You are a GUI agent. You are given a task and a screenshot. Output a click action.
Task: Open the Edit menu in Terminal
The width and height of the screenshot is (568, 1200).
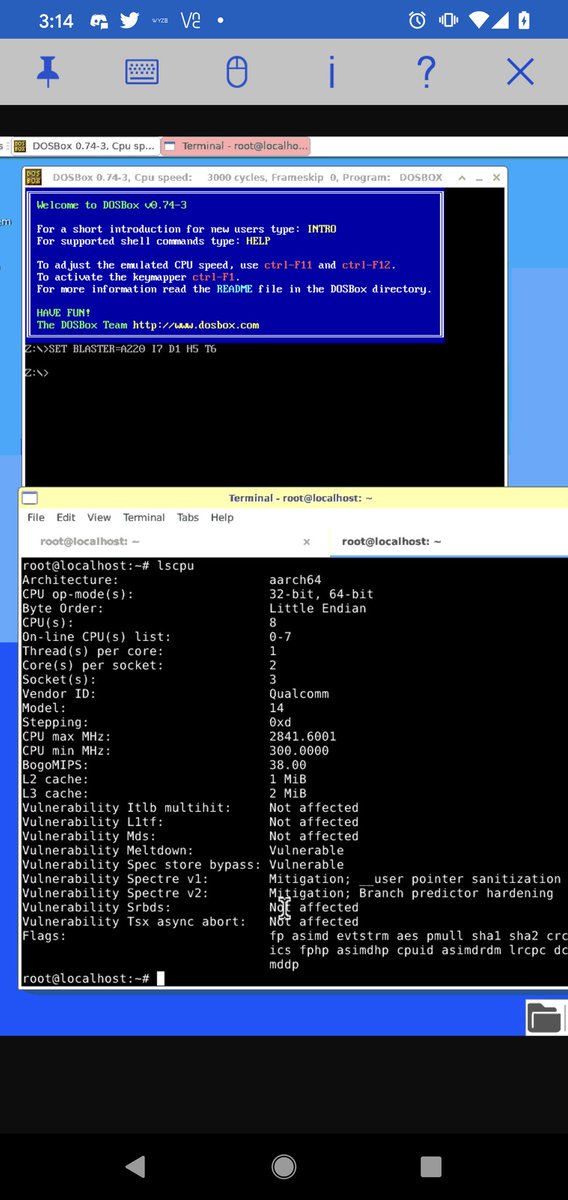pos(66,518)
